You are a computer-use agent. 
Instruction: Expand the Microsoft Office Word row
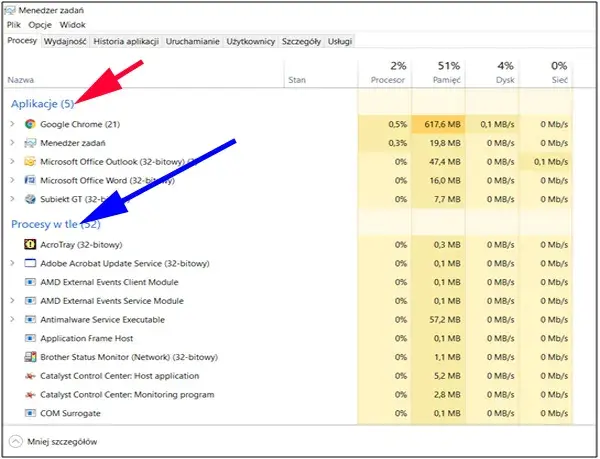point(12,180)
